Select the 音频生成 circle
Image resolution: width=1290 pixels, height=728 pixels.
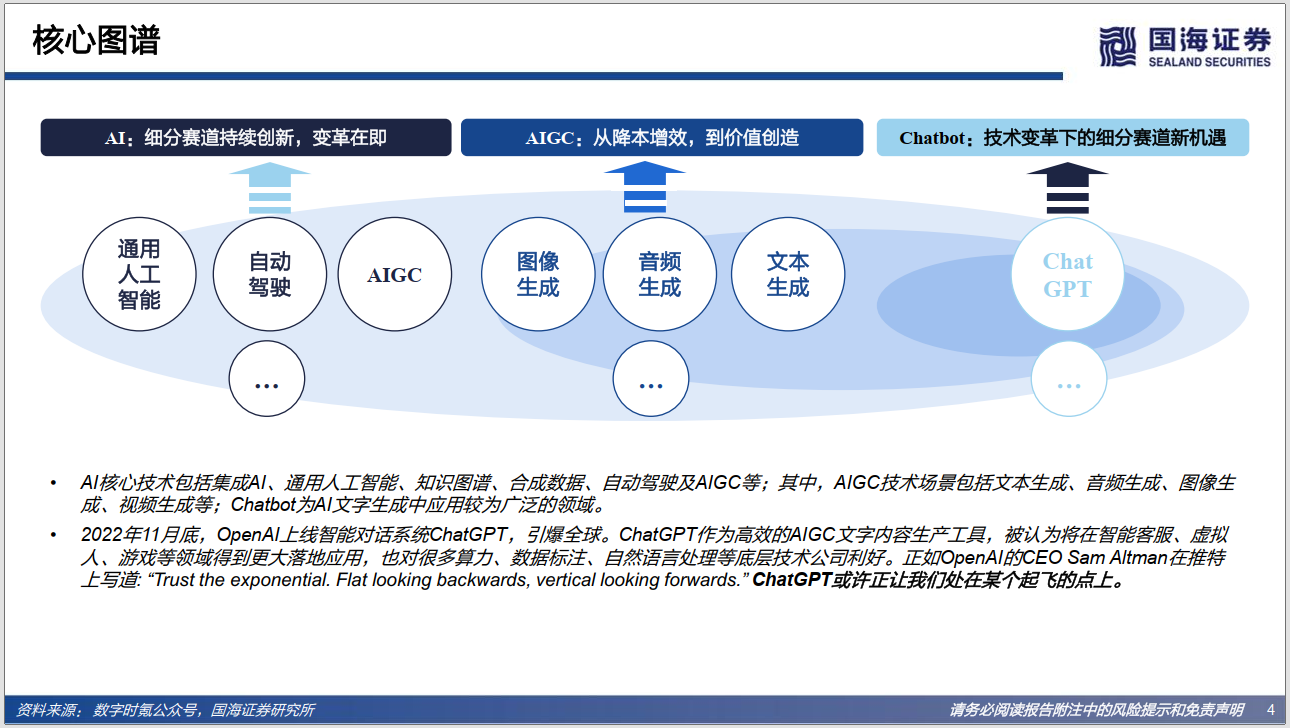coord(660,274)
